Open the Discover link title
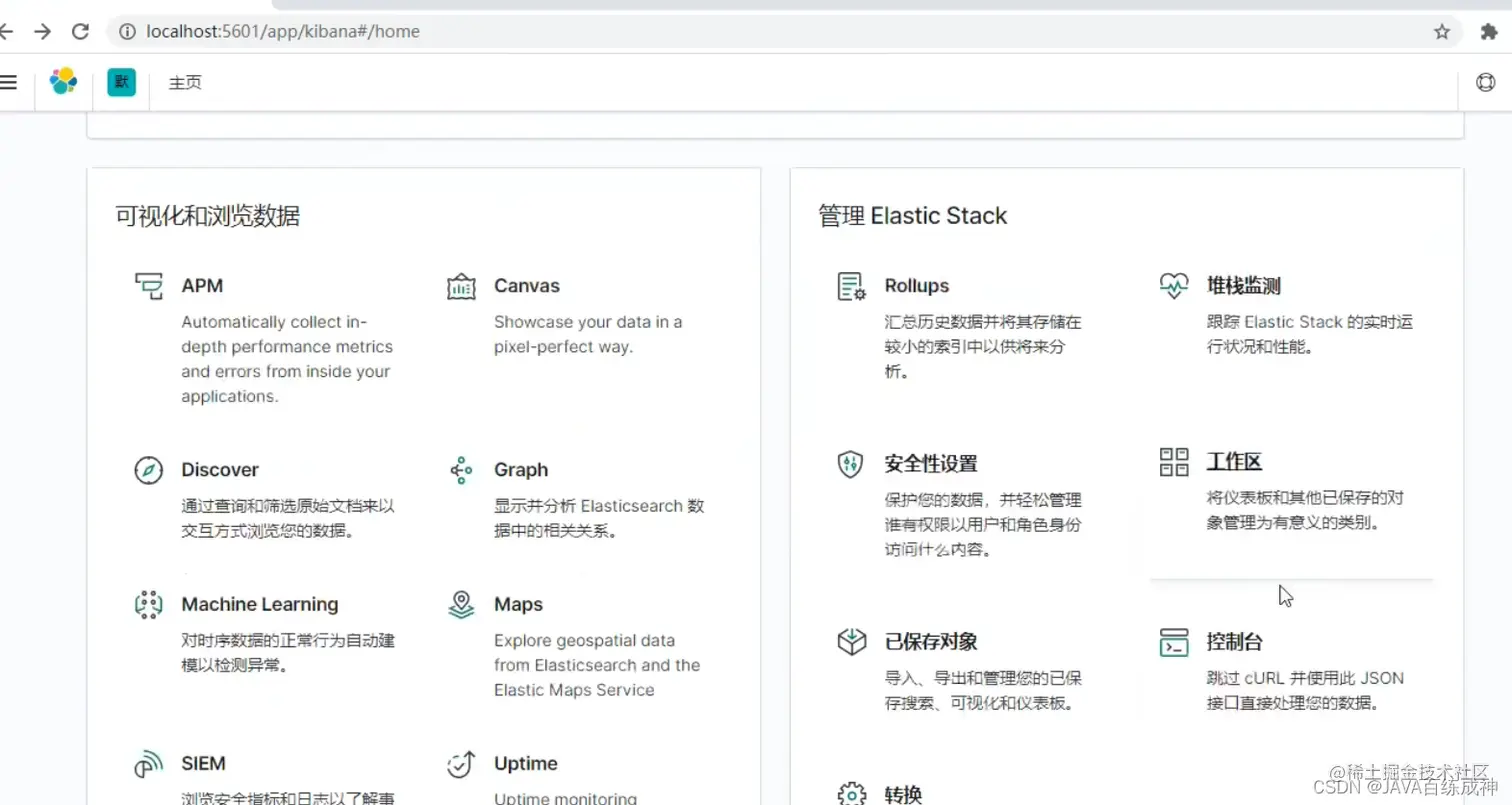 (220, 470)
